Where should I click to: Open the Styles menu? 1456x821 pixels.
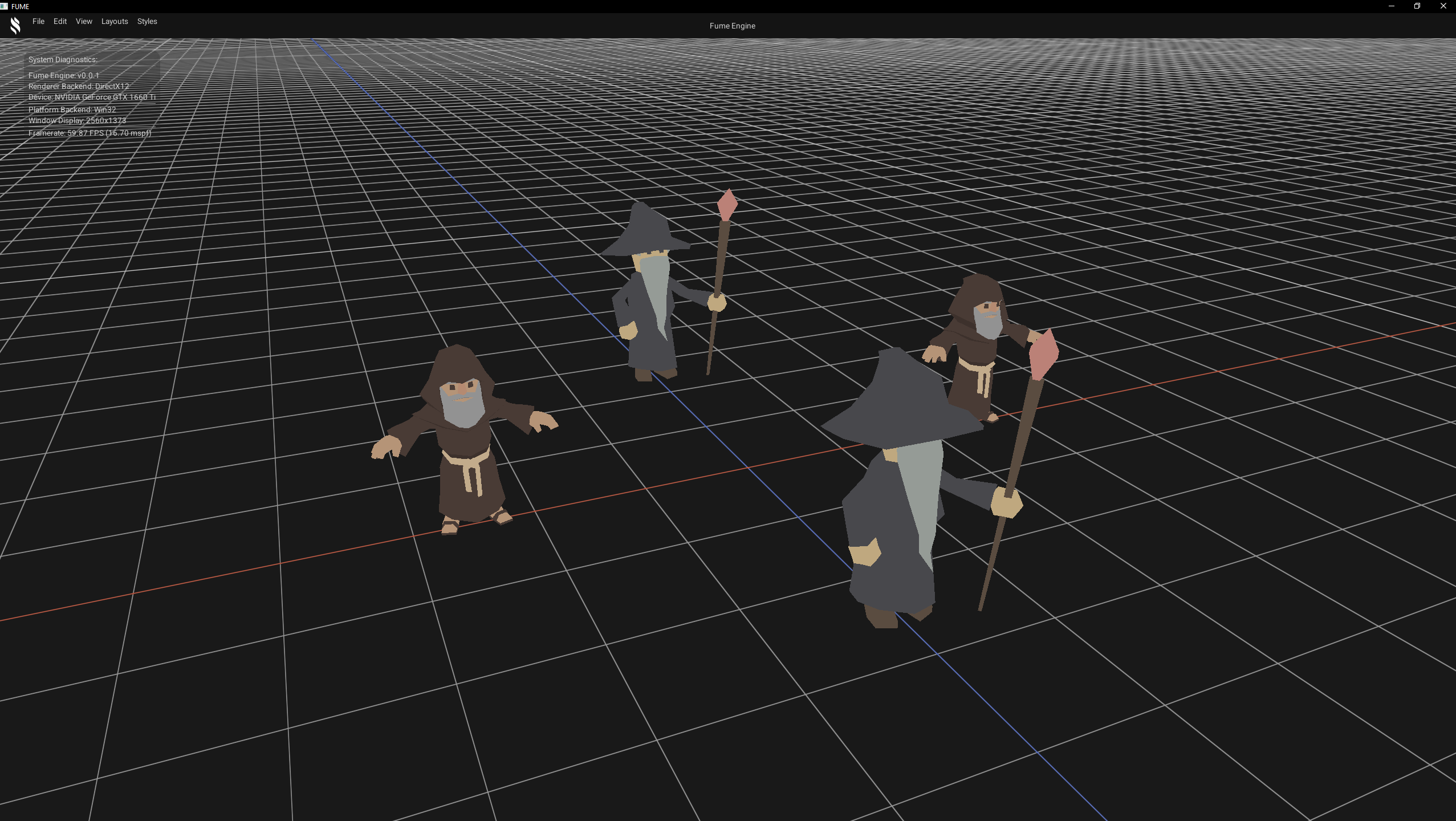[x=147, y=21]
